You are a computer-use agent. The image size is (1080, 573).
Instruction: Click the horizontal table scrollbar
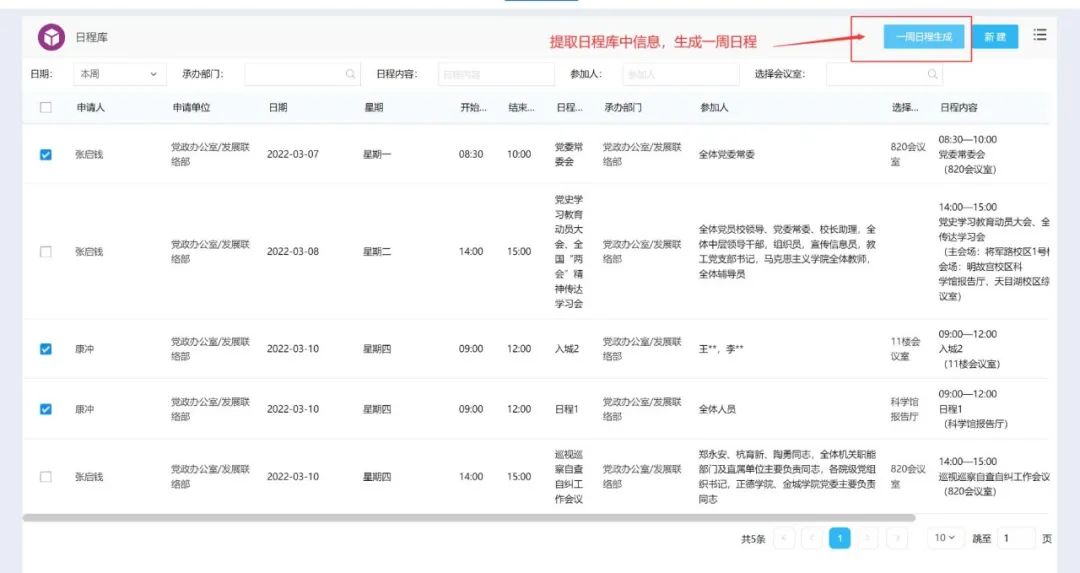(468, 517)
